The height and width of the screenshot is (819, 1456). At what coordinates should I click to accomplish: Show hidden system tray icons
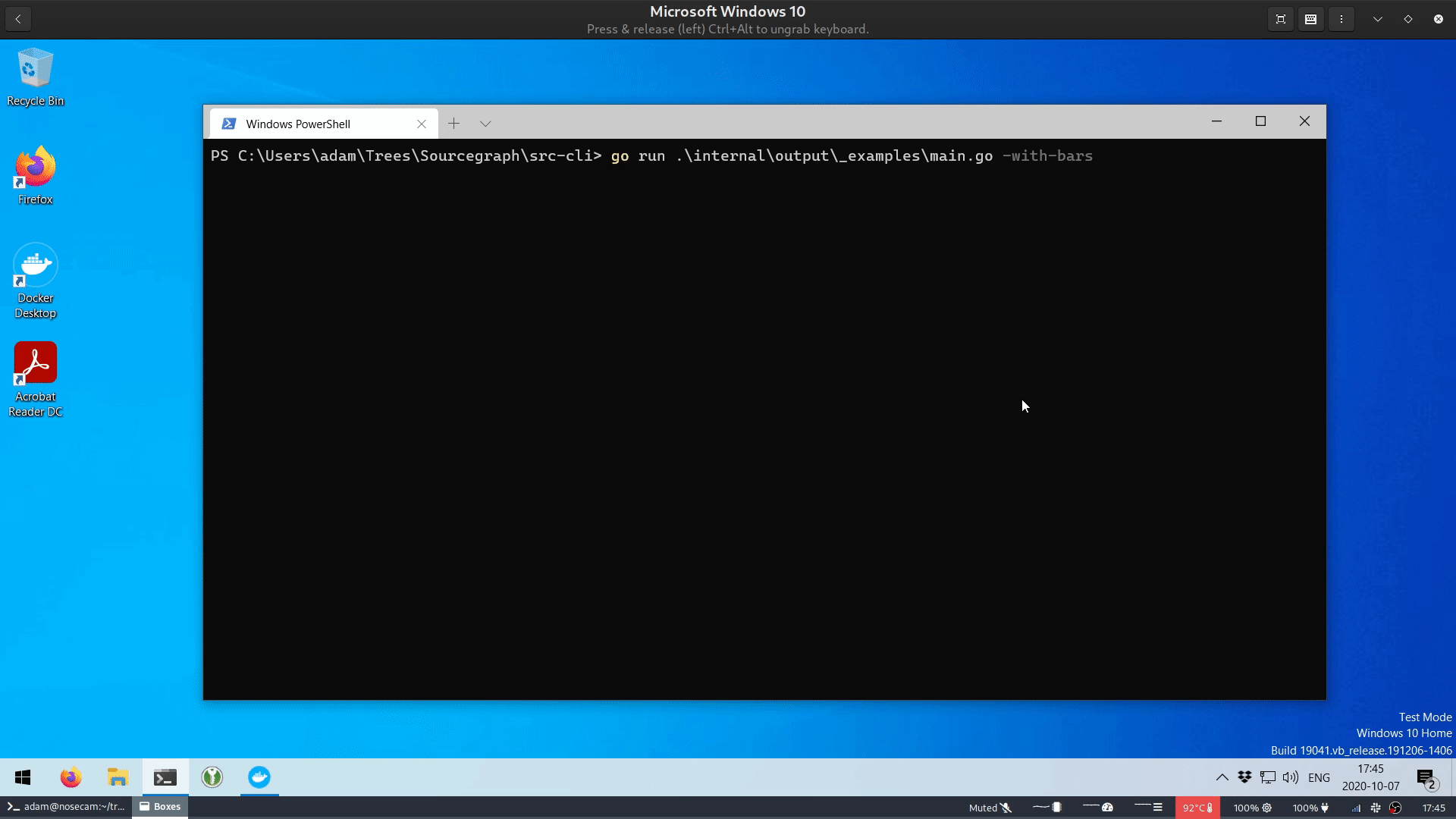[1222, 777]
